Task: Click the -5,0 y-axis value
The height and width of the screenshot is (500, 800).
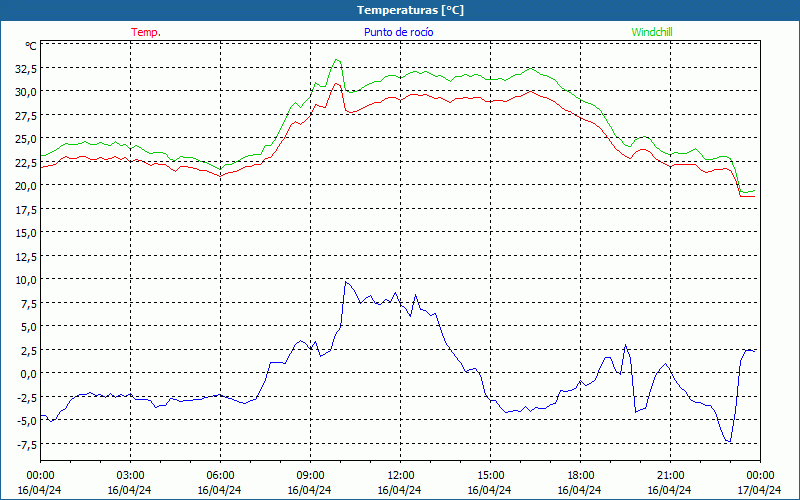Action: tap(26, 421)
